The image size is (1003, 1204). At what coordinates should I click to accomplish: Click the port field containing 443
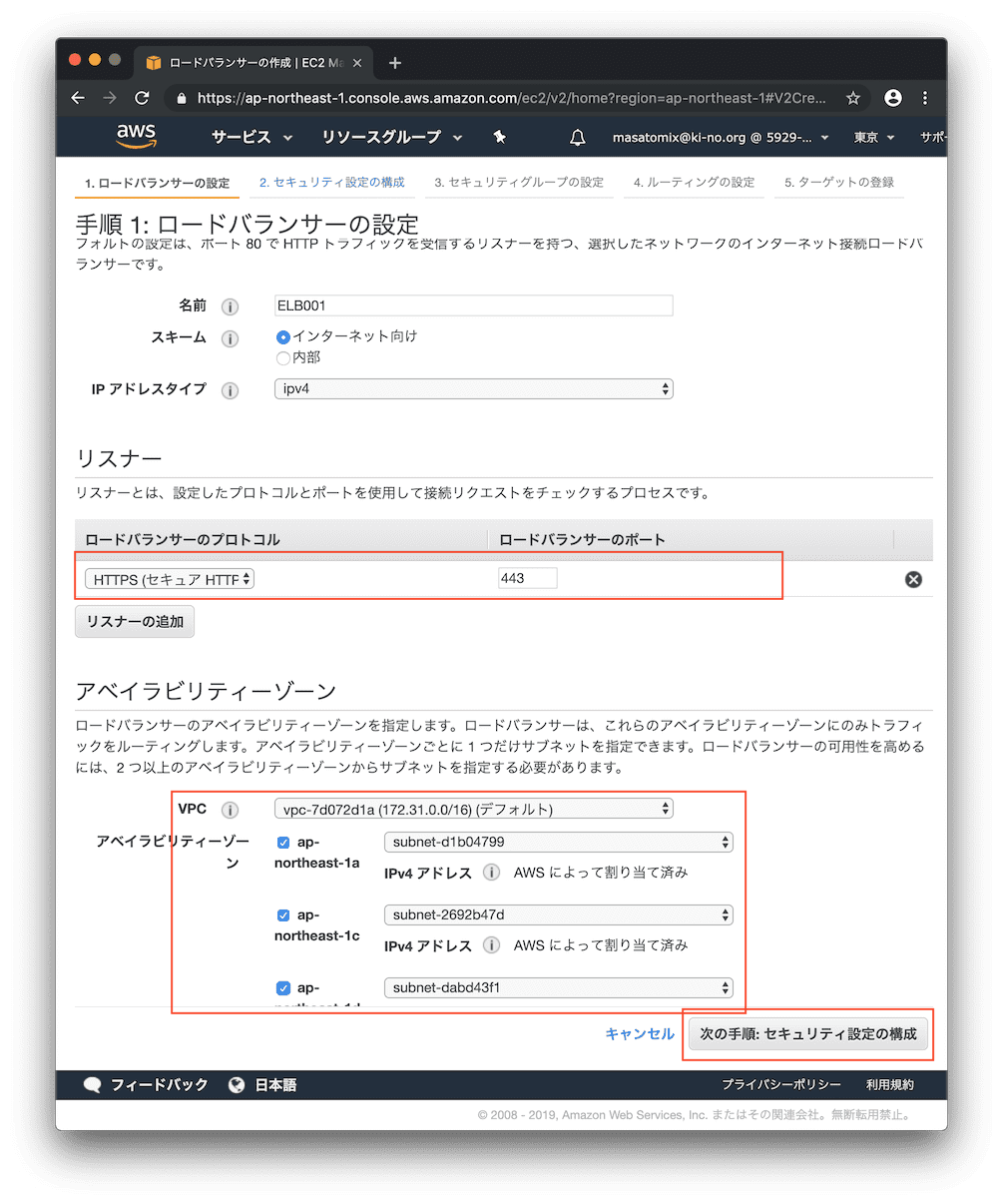528,578
